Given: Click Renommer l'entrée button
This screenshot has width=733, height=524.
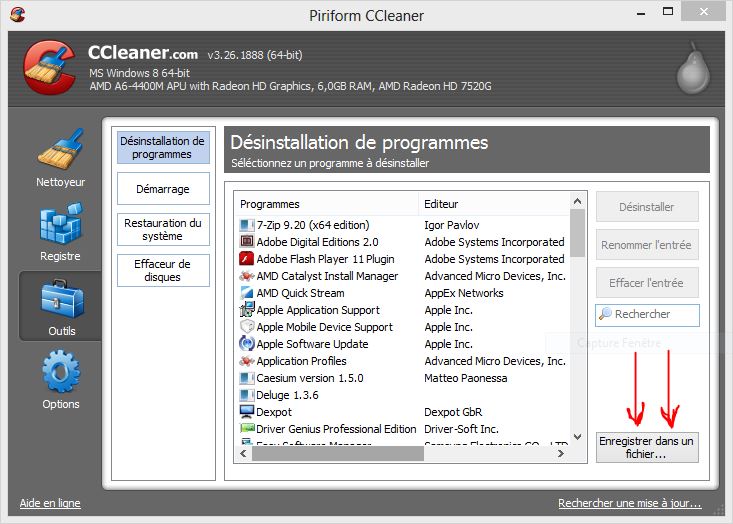Looking at the screenshot, I should [647, 244].
